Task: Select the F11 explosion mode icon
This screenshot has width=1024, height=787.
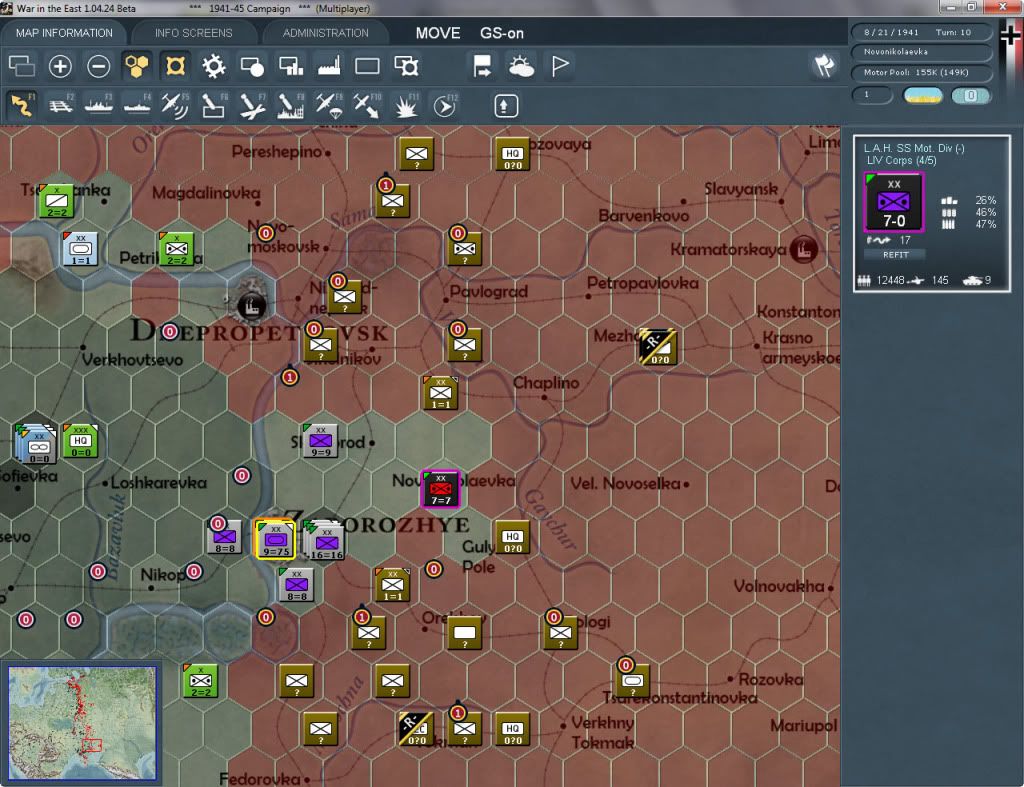Action: point(406,105)
